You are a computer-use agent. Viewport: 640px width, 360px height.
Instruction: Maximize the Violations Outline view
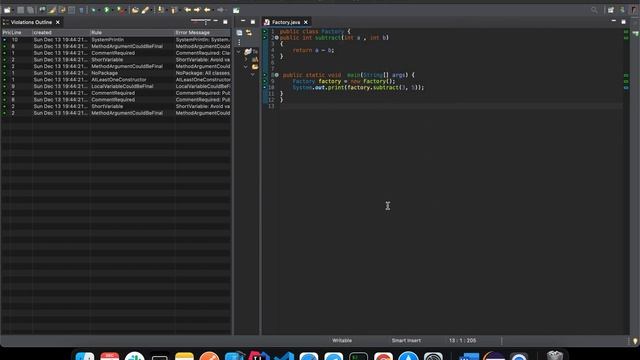click(225, 22)
